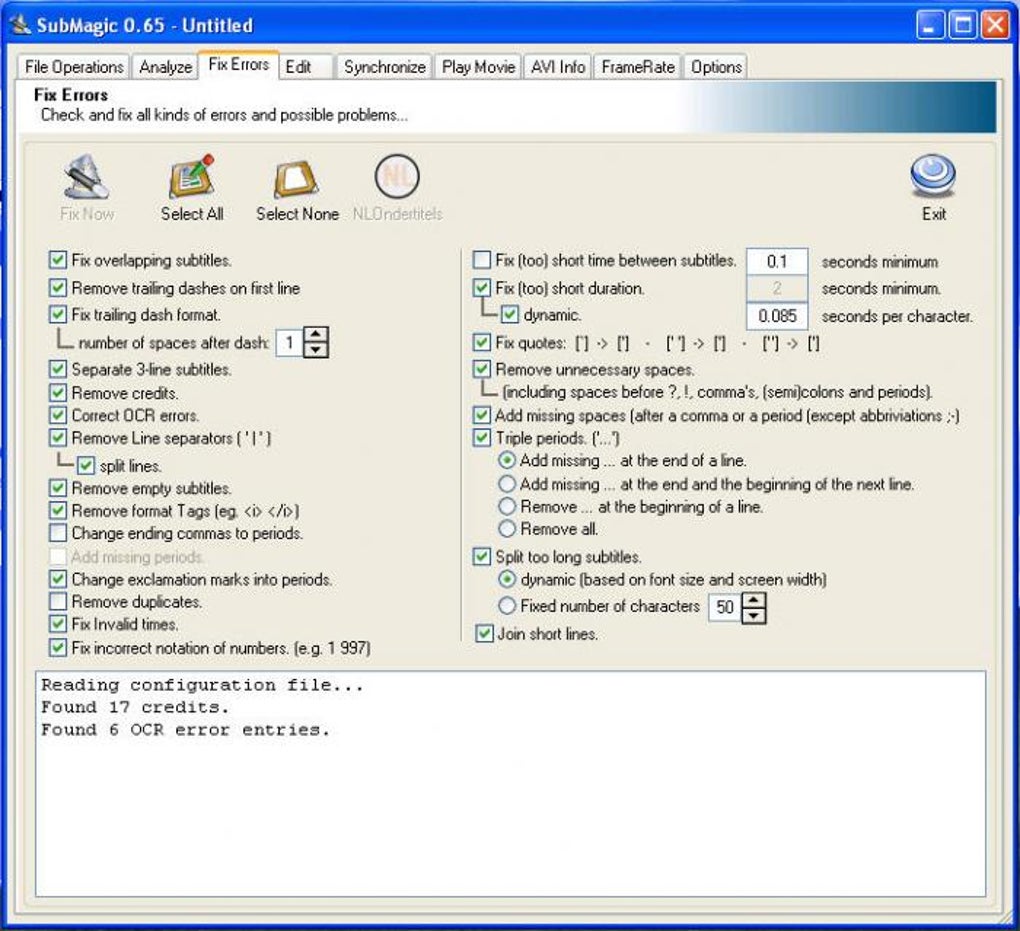Minimize the SubMagic window
Image resolution: width=1020 pixels, height=931 pixels.
tap(930, 25)
